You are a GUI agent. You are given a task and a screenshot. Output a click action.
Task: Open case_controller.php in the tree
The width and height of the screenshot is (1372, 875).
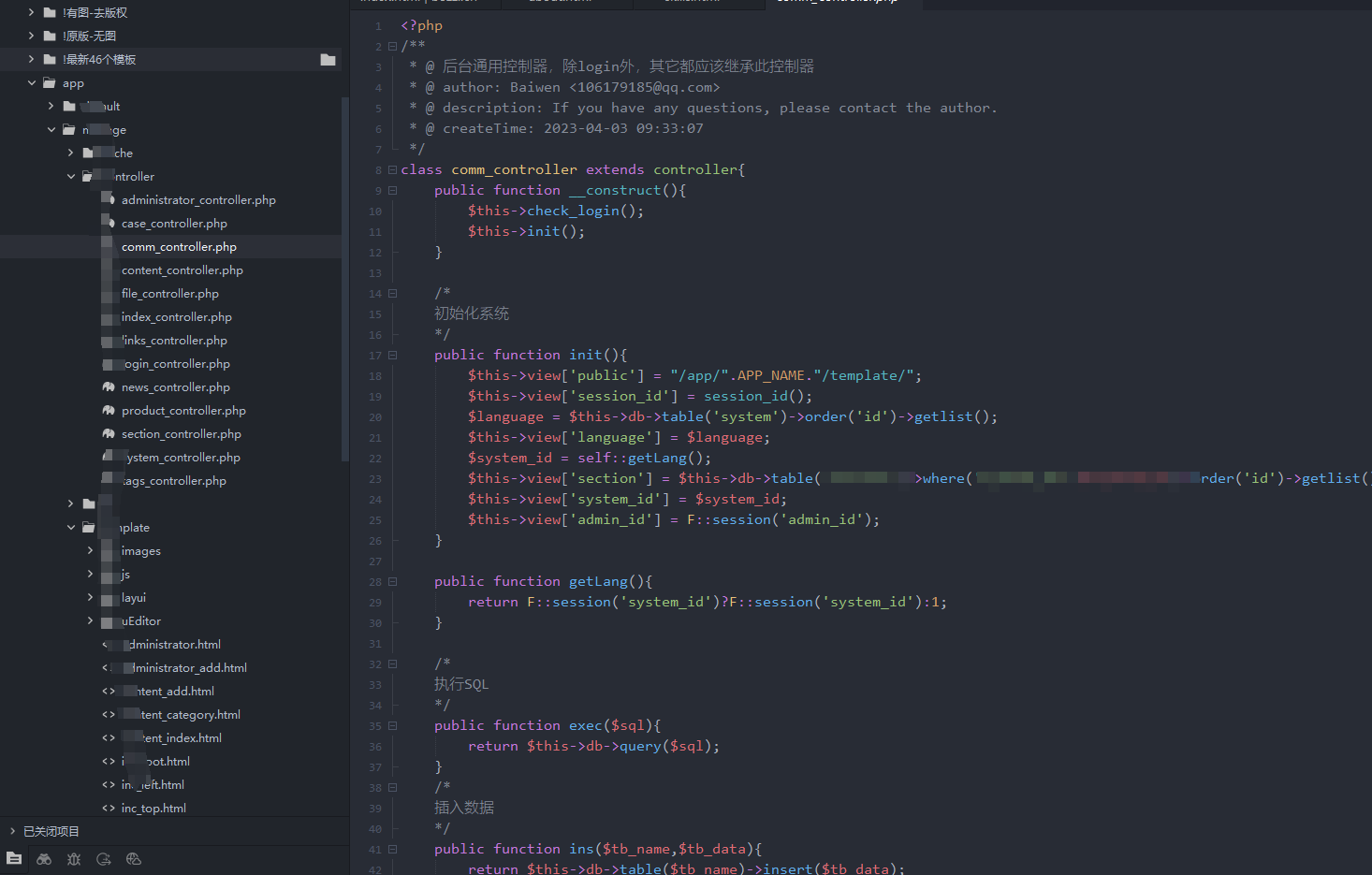174,223
